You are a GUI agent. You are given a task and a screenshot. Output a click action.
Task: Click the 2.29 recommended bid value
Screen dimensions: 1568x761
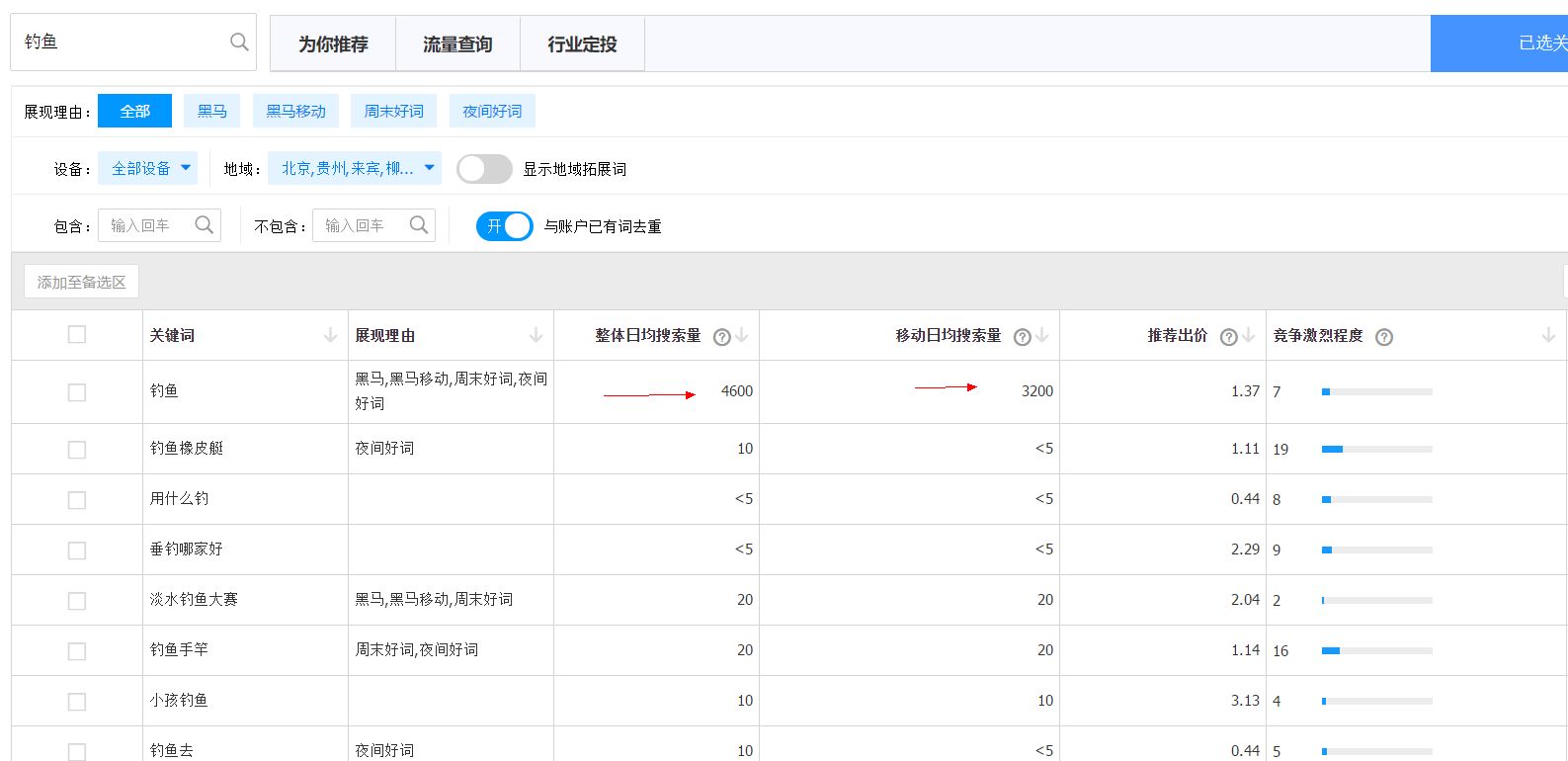[x=1245, y=550]
